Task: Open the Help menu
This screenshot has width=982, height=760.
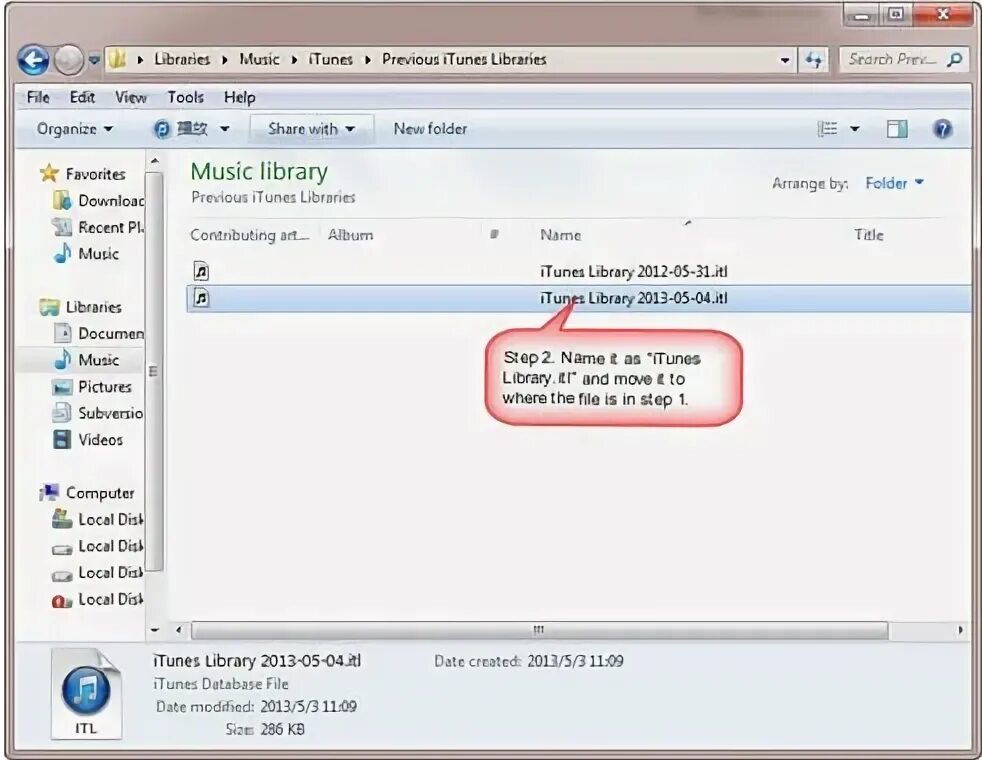Action: [x=239, y=97]
